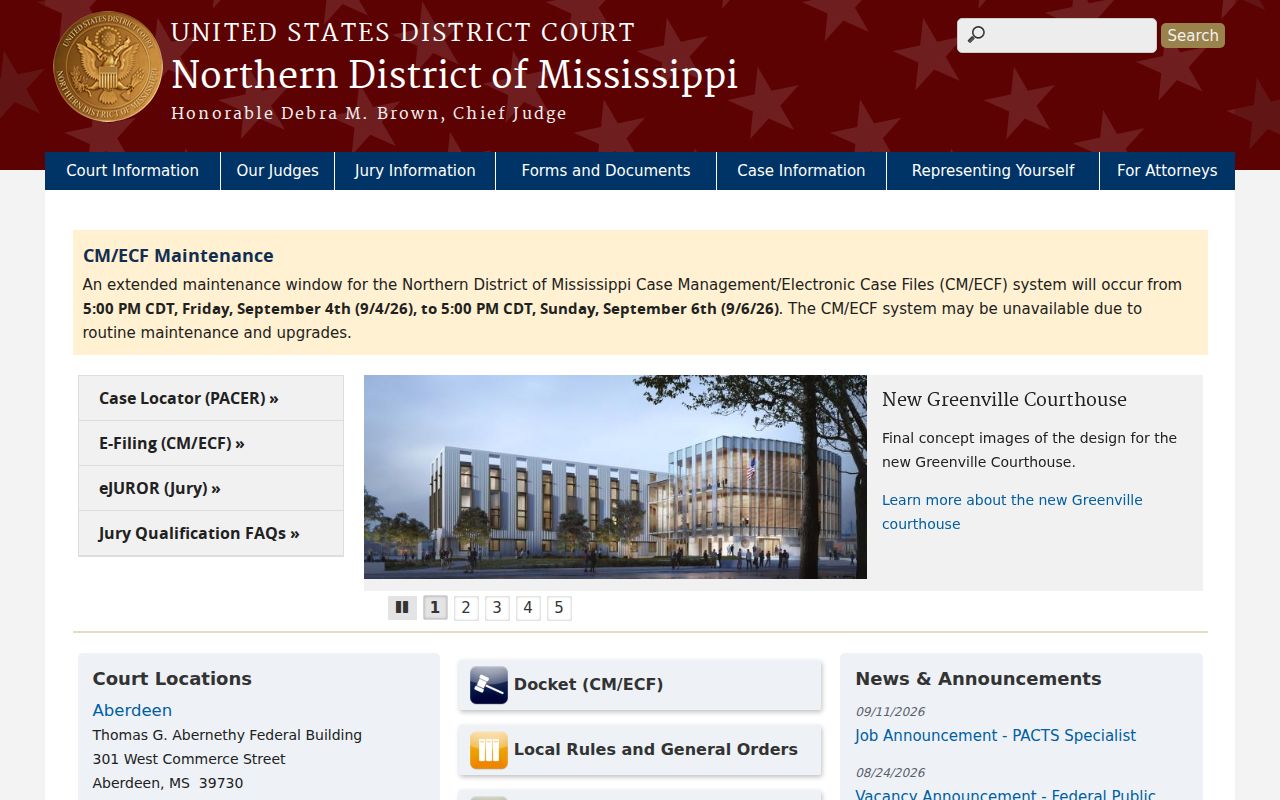Open Case Locator (PACER) link
The width and height of the screenshot is (1280, 800).
pos(211,398)
